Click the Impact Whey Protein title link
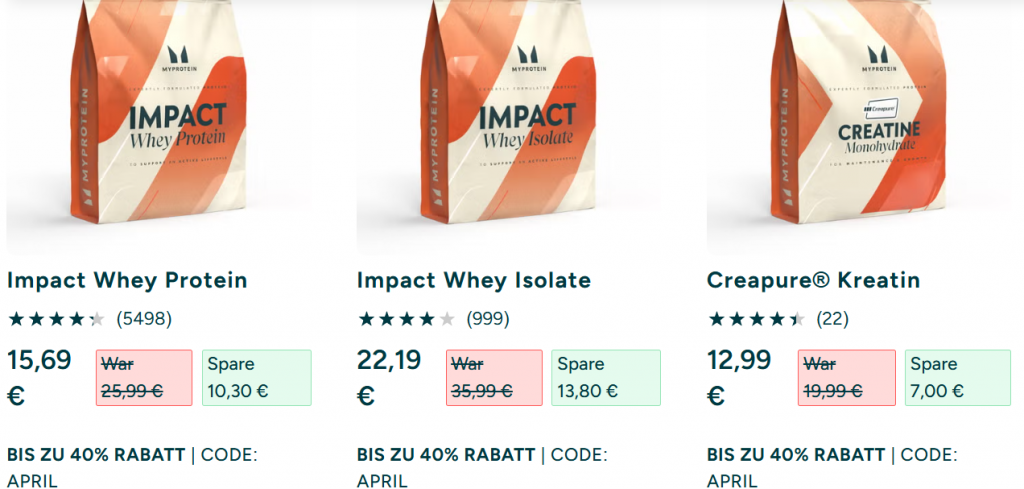Viewport: 1024px width, 489px height. tap(127, 280)
